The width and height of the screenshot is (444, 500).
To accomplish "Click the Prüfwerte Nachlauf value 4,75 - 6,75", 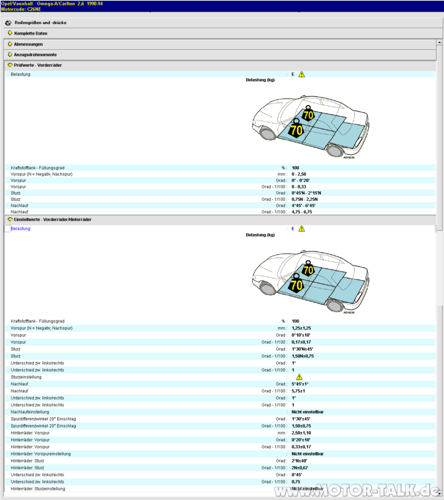I will (x=302, y=212).
